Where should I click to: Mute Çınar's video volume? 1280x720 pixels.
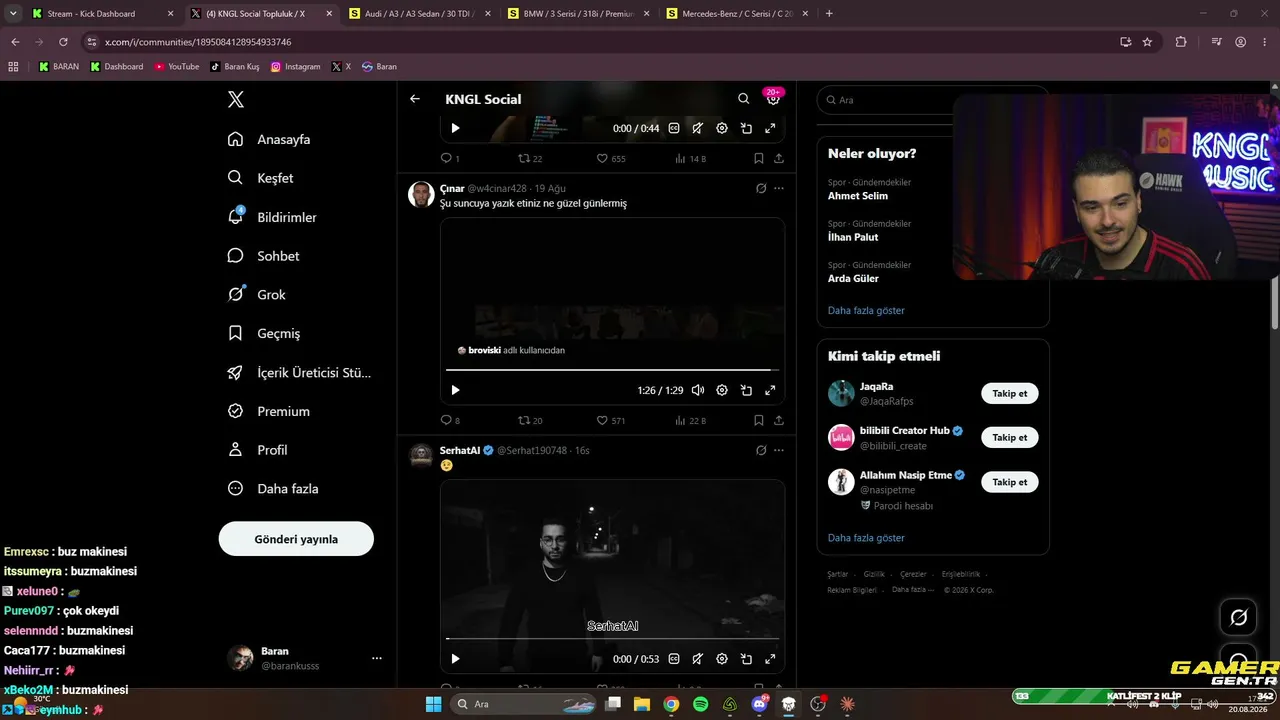[697, 390]
